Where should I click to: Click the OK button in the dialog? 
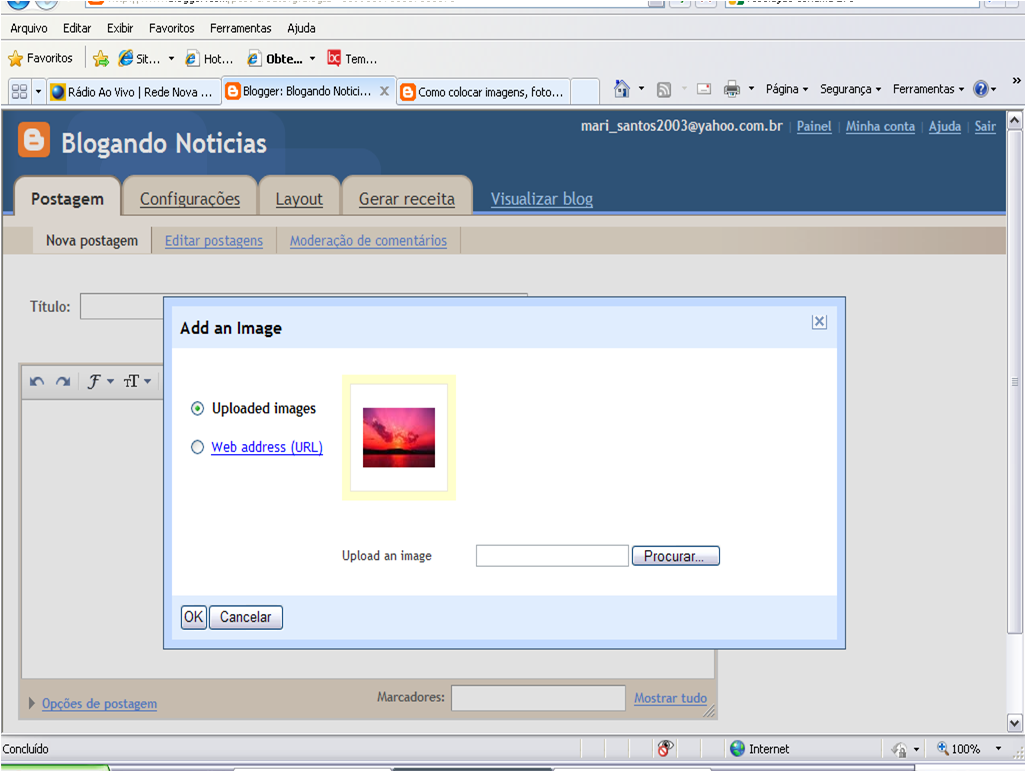[x=192, y=617]
